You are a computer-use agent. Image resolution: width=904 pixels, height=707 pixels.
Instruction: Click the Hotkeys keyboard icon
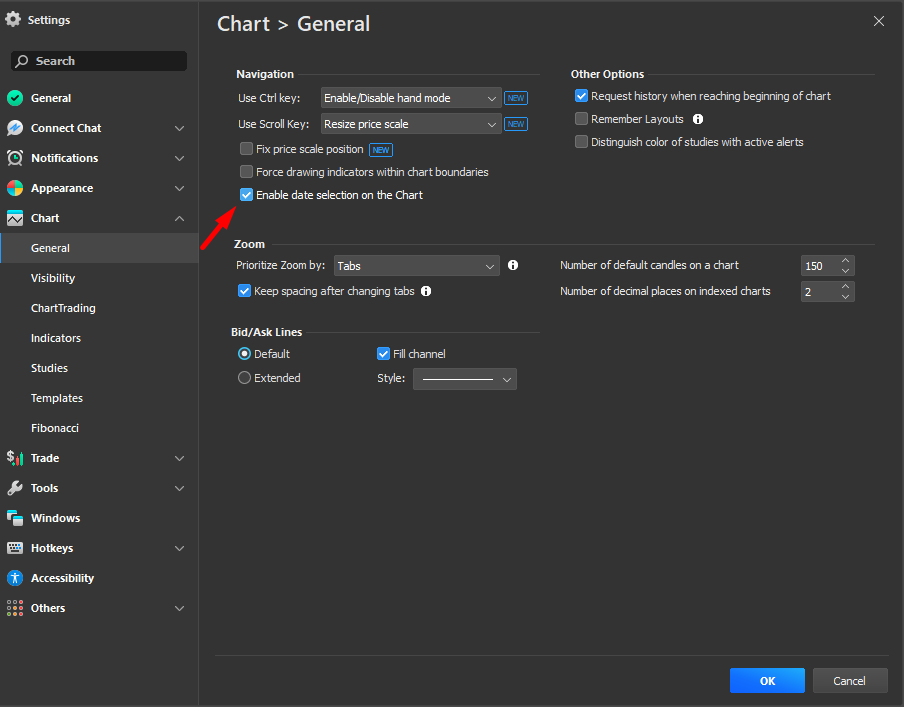tap(15, 548)
